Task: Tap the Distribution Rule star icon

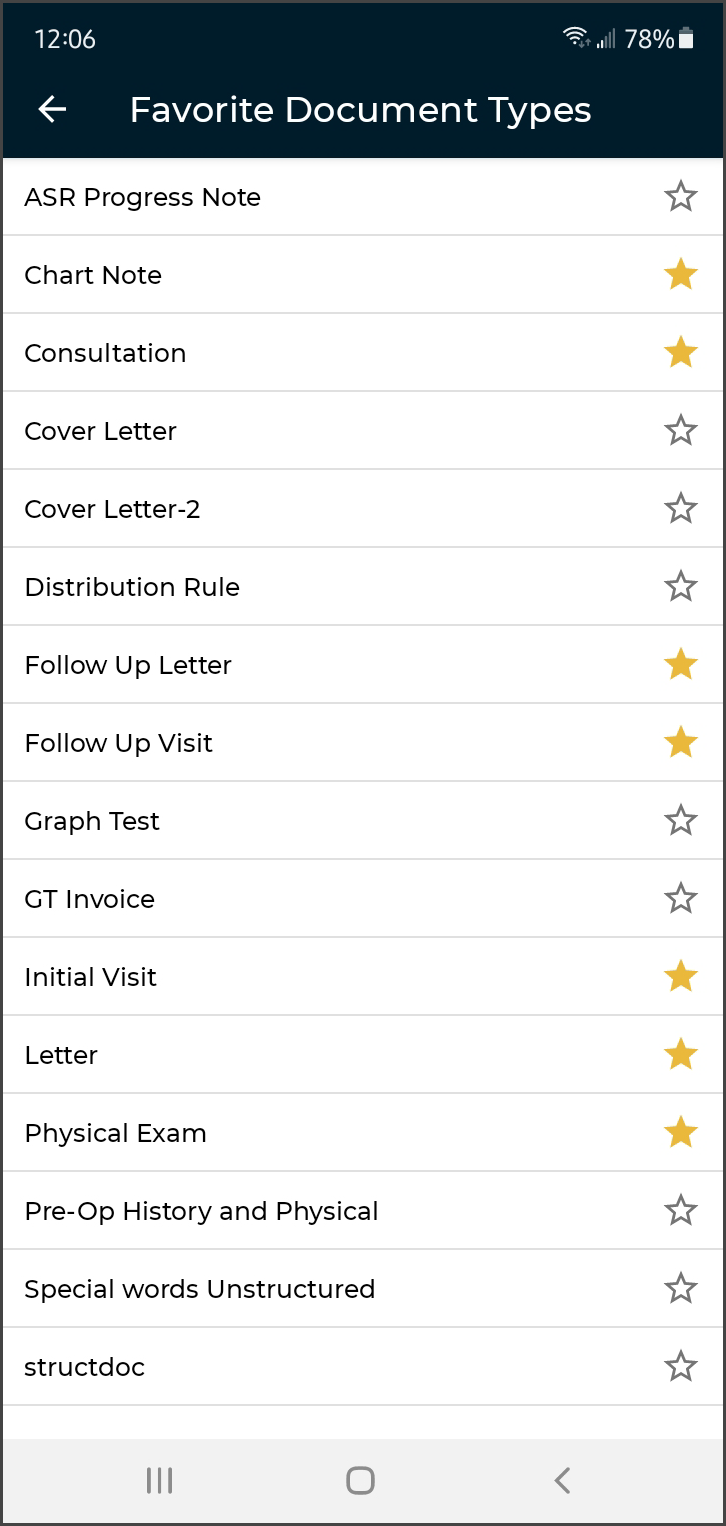Action: pyautogui.click(x=680, y=587)
